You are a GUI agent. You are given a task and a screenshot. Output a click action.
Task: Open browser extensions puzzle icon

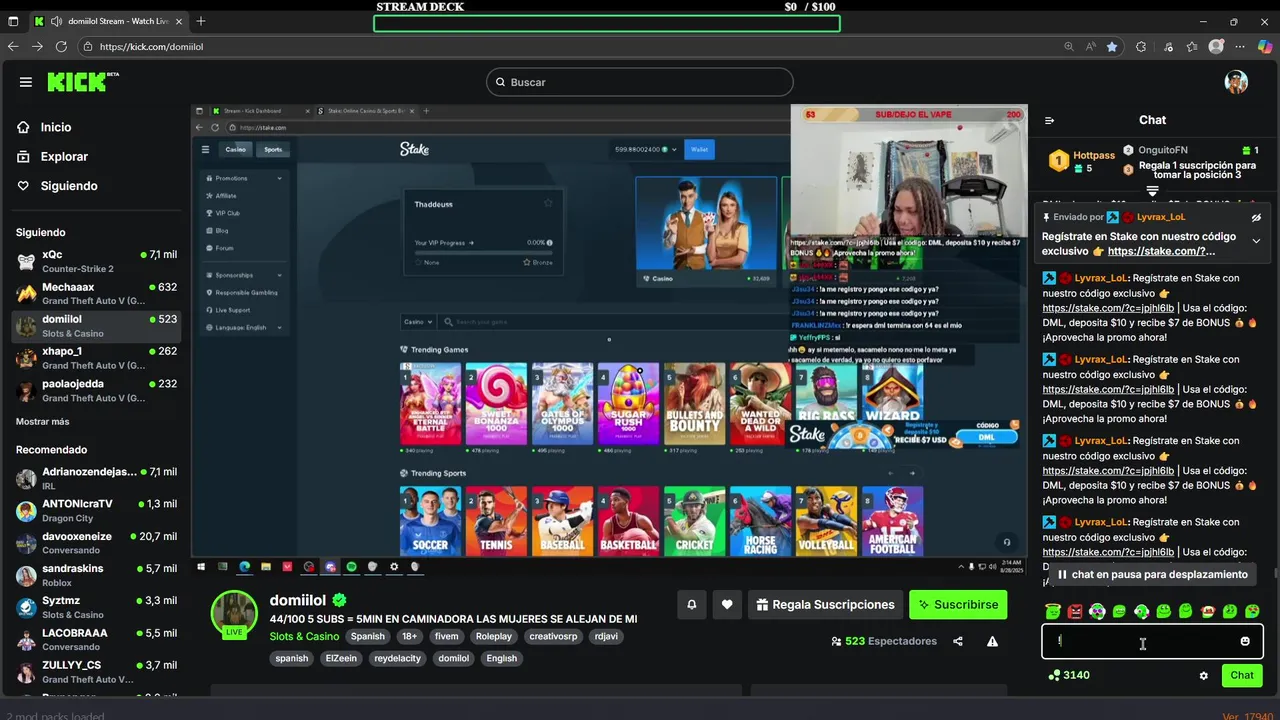[x=1141, y=46]
